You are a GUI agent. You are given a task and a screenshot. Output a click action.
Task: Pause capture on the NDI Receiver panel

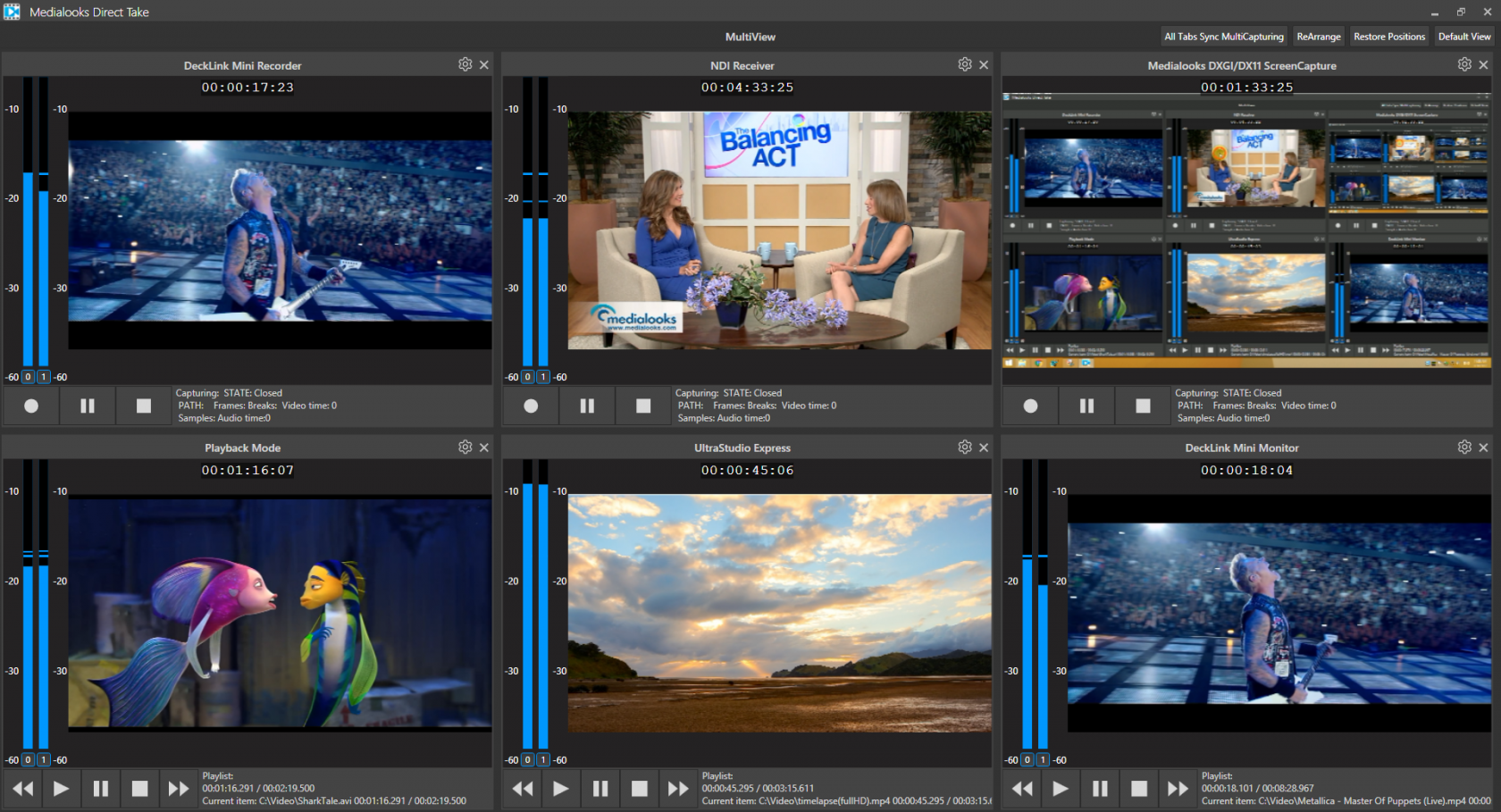(587, 406)
